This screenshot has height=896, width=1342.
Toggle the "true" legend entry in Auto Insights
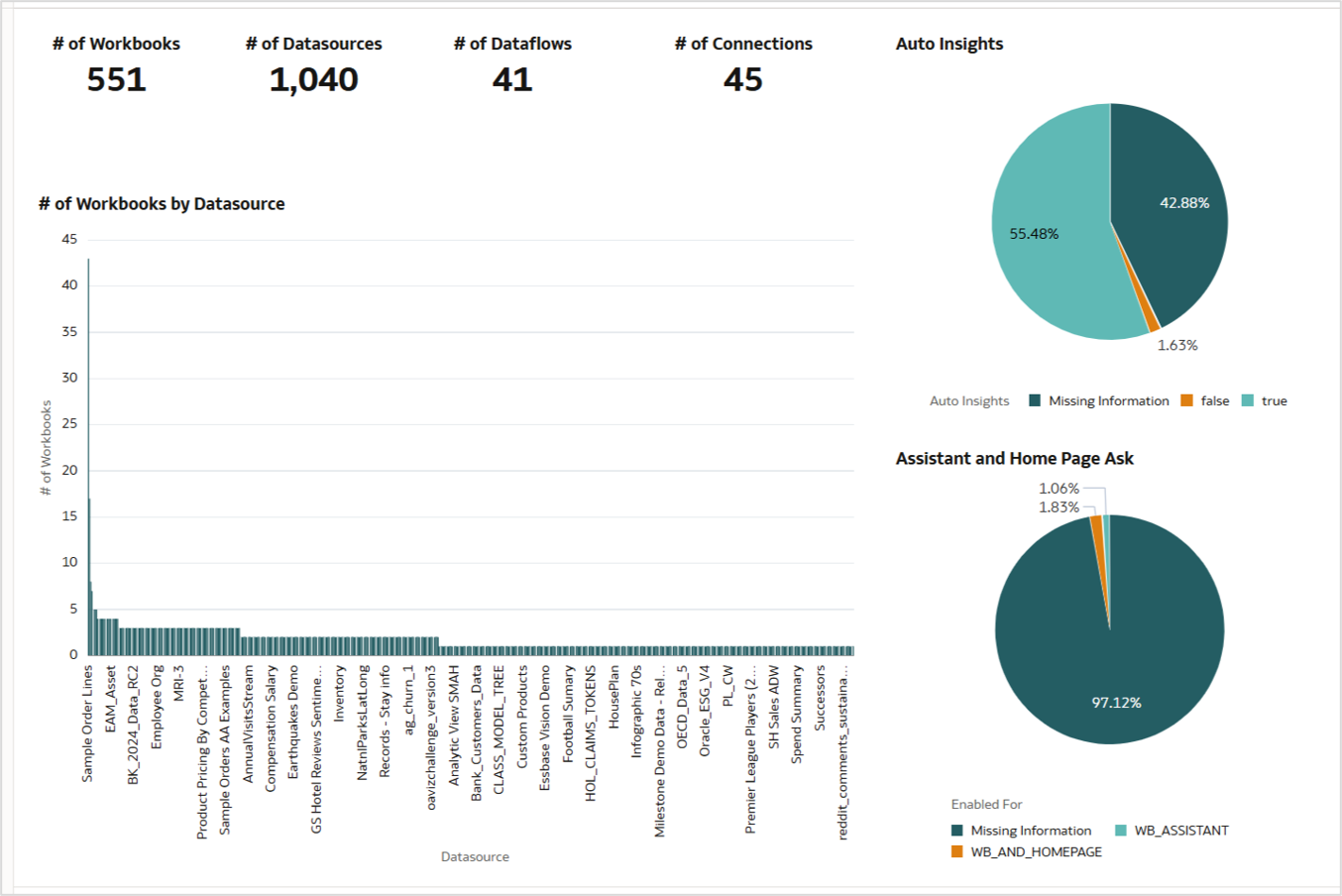(1273, 400)
